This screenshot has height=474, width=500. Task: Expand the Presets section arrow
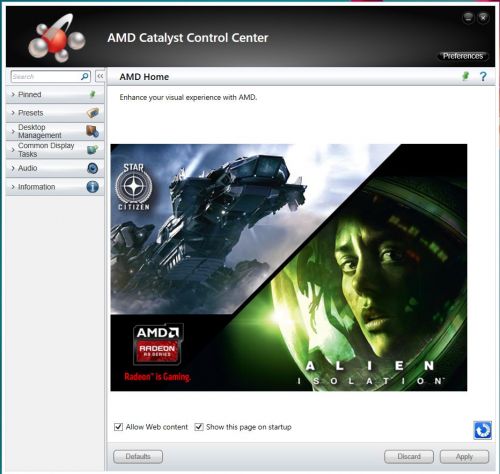(x=13, y=113)
